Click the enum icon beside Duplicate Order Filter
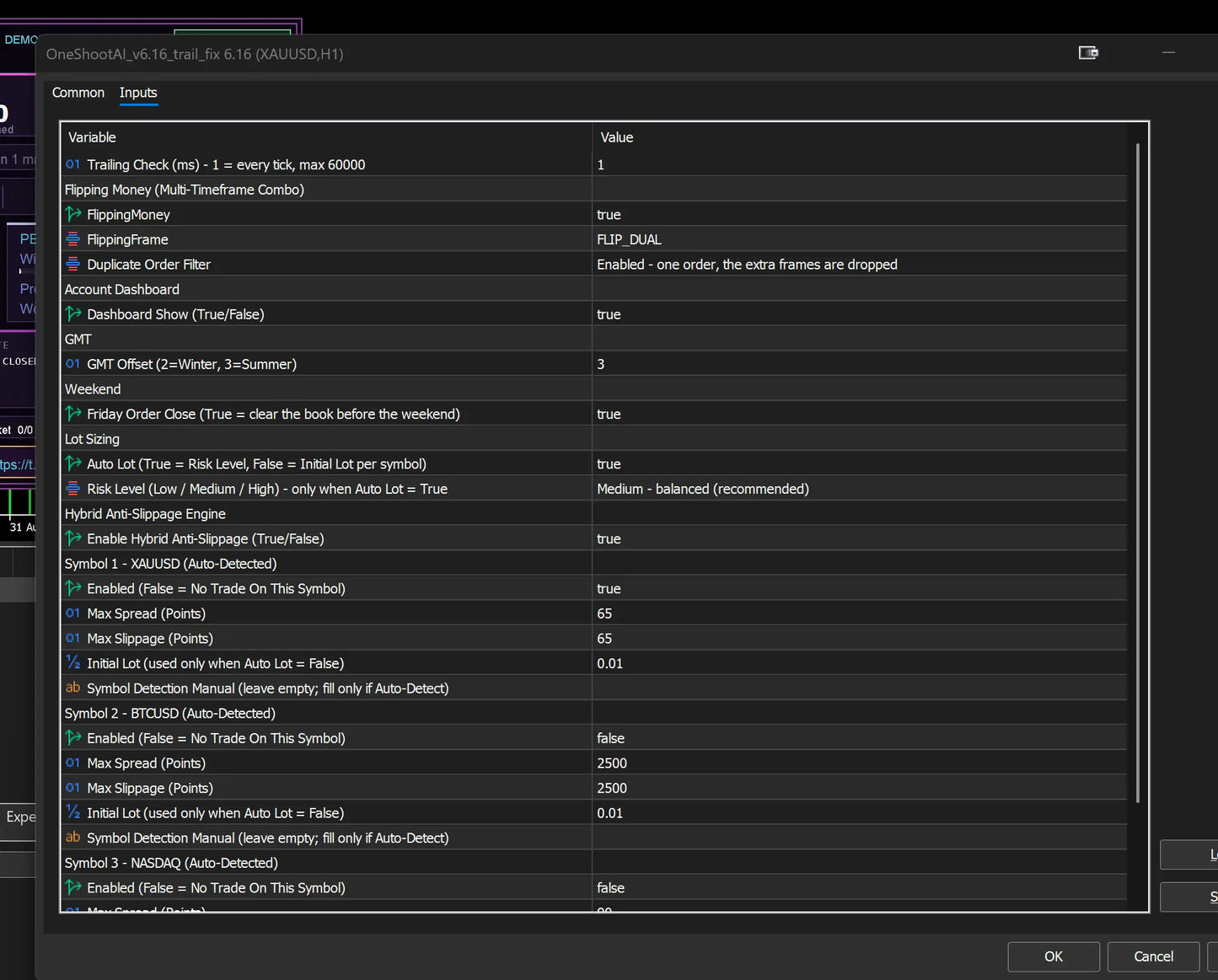Viewport: 1218px width, 980px height. click(x=73, y=264)
